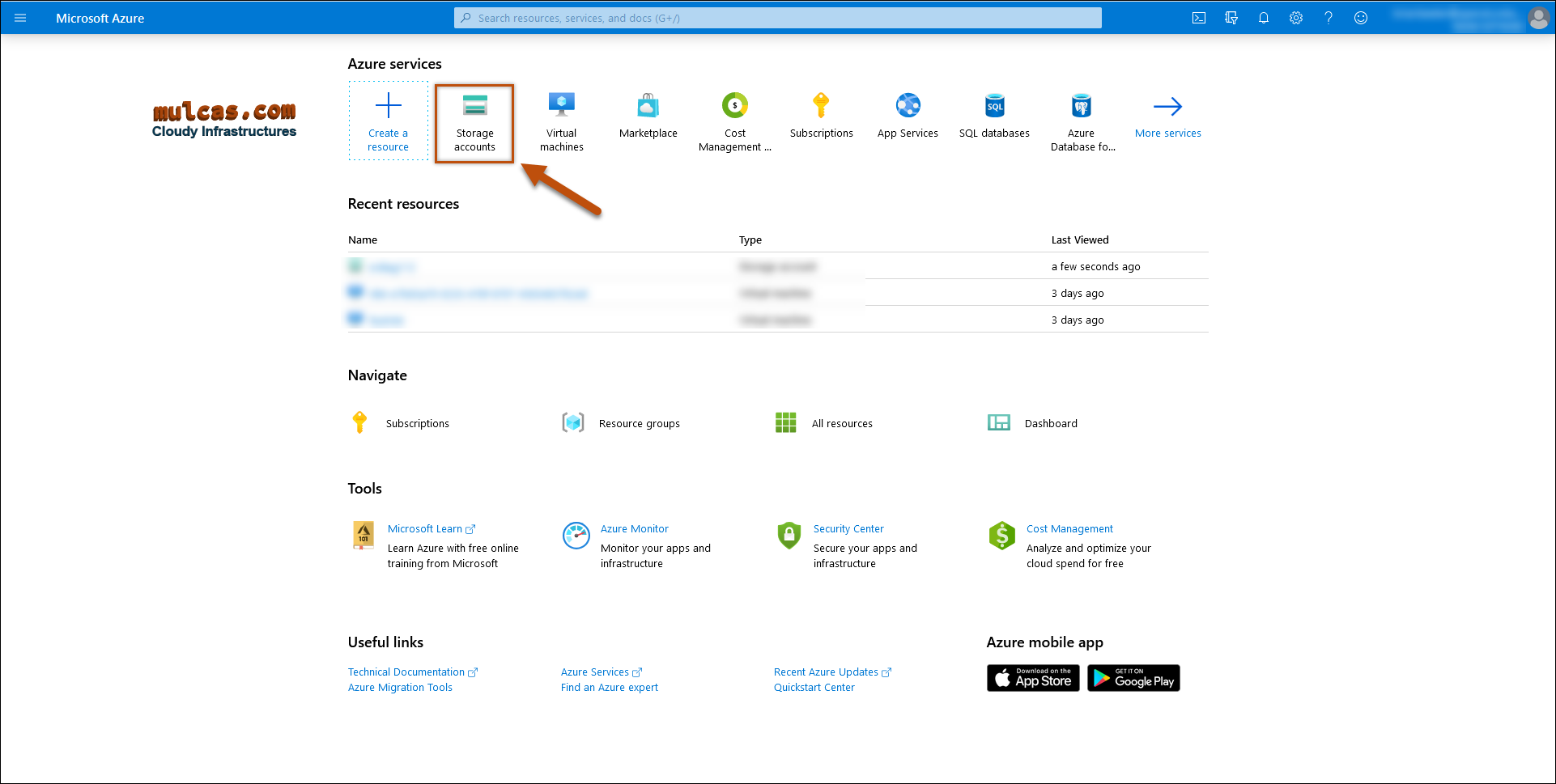The height and width of the screenshot is (784, 1556).
Task: Open portal settings gear
Action: point(1296,18)
